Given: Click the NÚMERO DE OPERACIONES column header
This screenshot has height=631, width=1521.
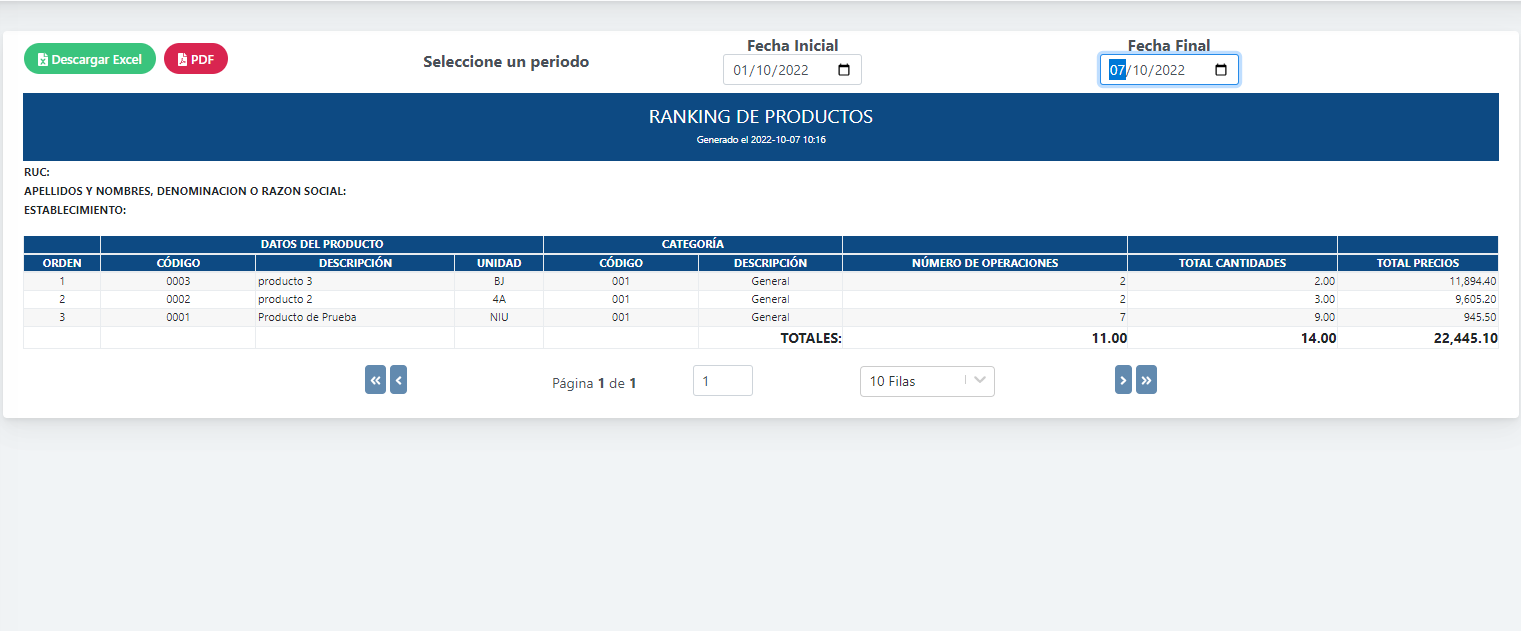Looking at the screenshot, I should [x=984, y=263].
